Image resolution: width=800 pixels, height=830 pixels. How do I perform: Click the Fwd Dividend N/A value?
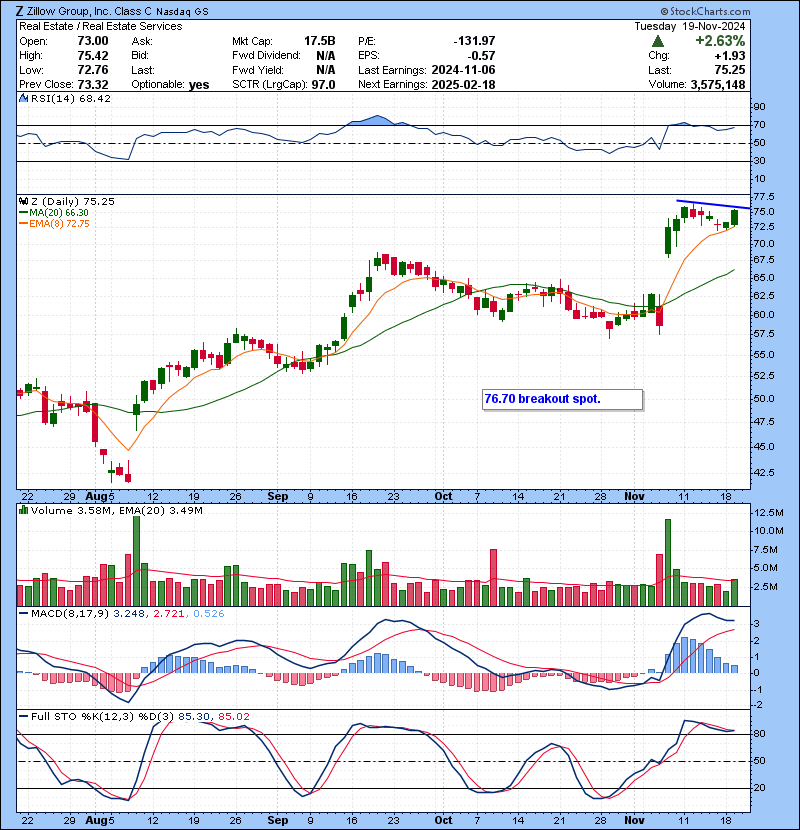(326, 56)
